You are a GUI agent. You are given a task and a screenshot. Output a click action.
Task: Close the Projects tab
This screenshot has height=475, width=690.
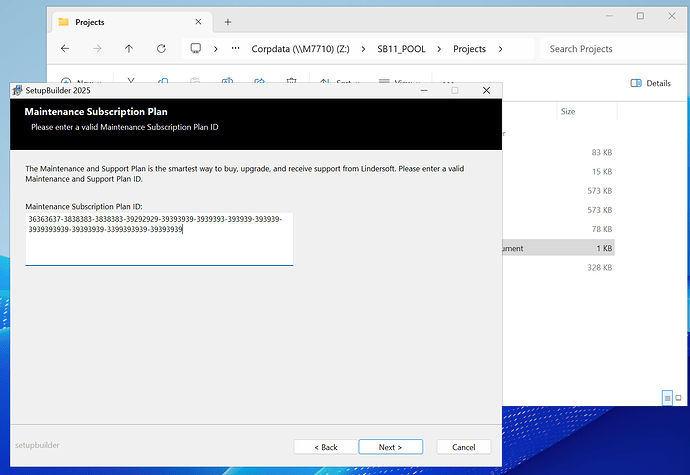pyautogui.click(x=198, y=22)
